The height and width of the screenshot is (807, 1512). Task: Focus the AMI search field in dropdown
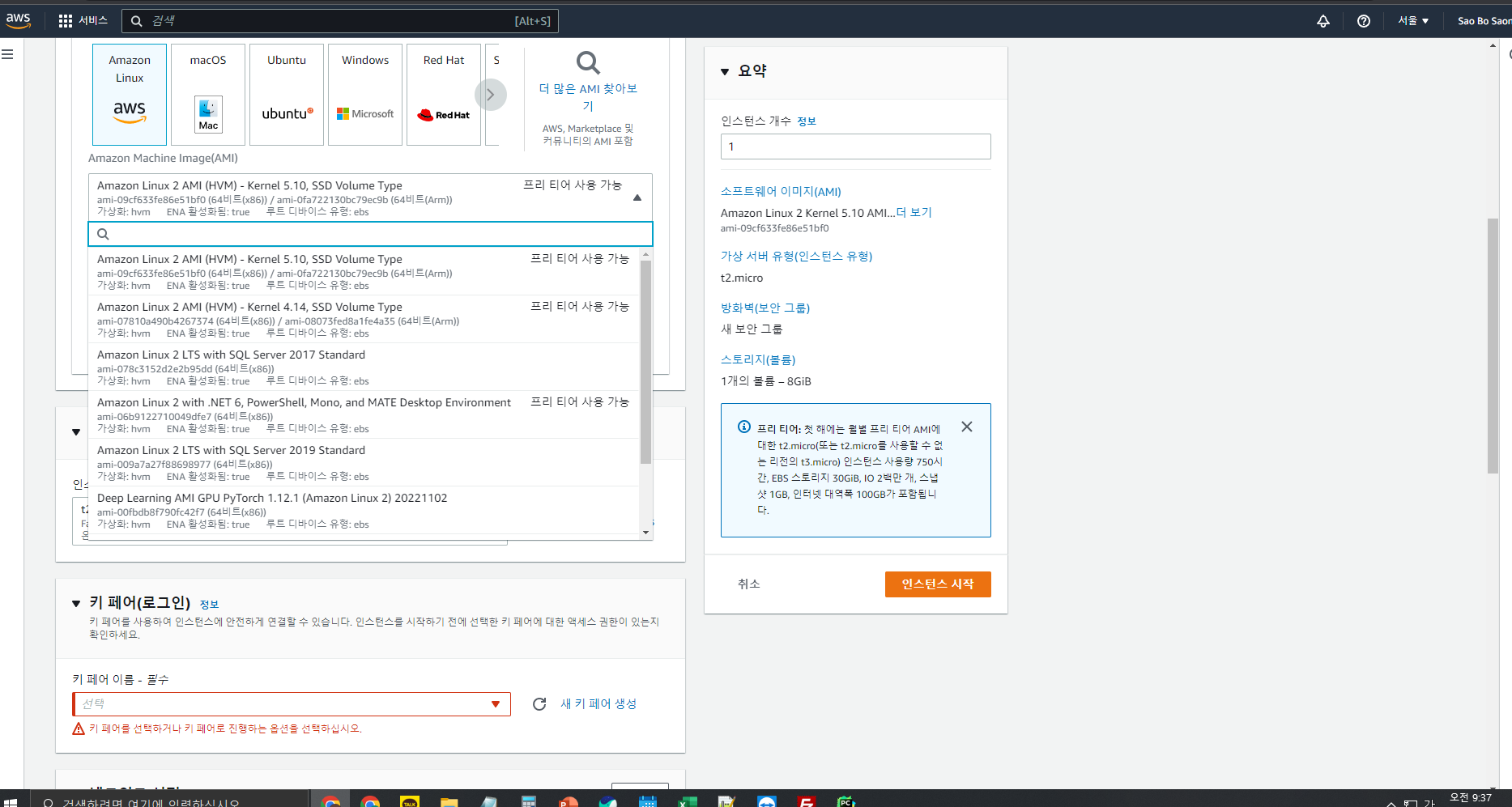(x=370, y=234)
